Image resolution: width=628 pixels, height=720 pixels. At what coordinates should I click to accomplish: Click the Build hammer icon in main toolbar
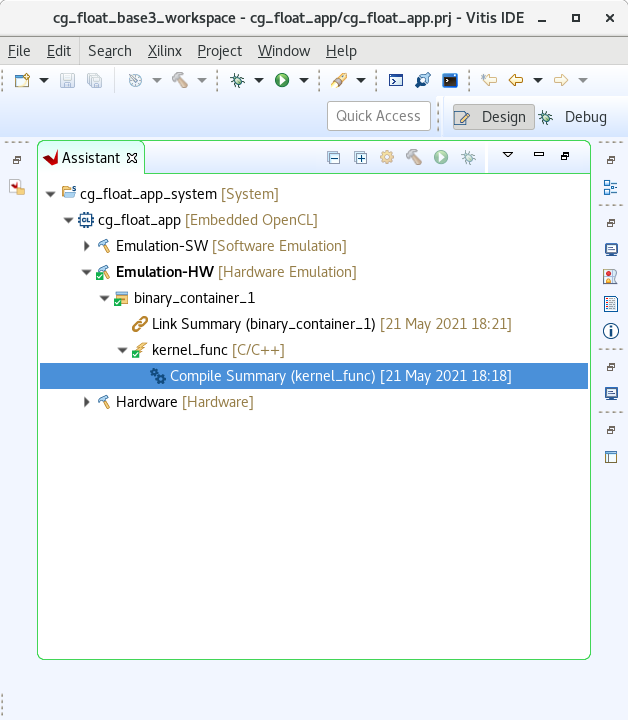[x=180, y=80]
